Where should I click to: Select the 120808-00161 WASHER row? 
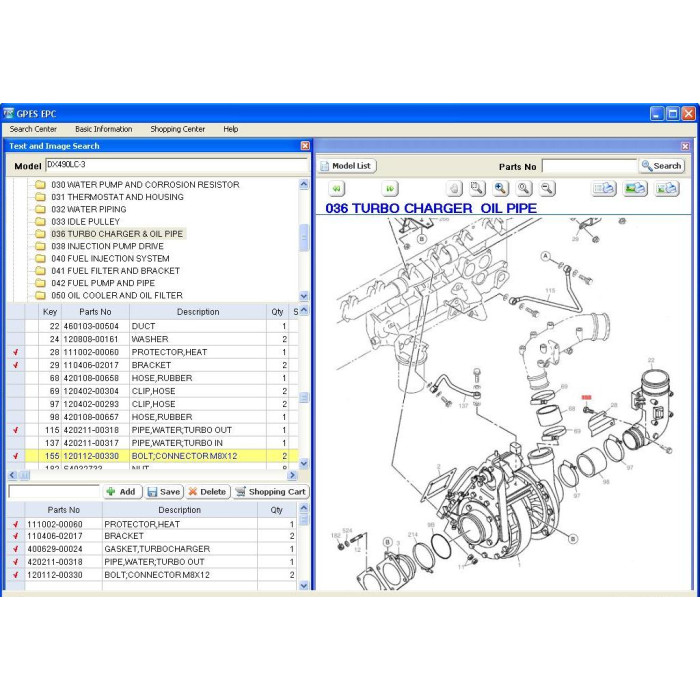click(x=152, y=339)
